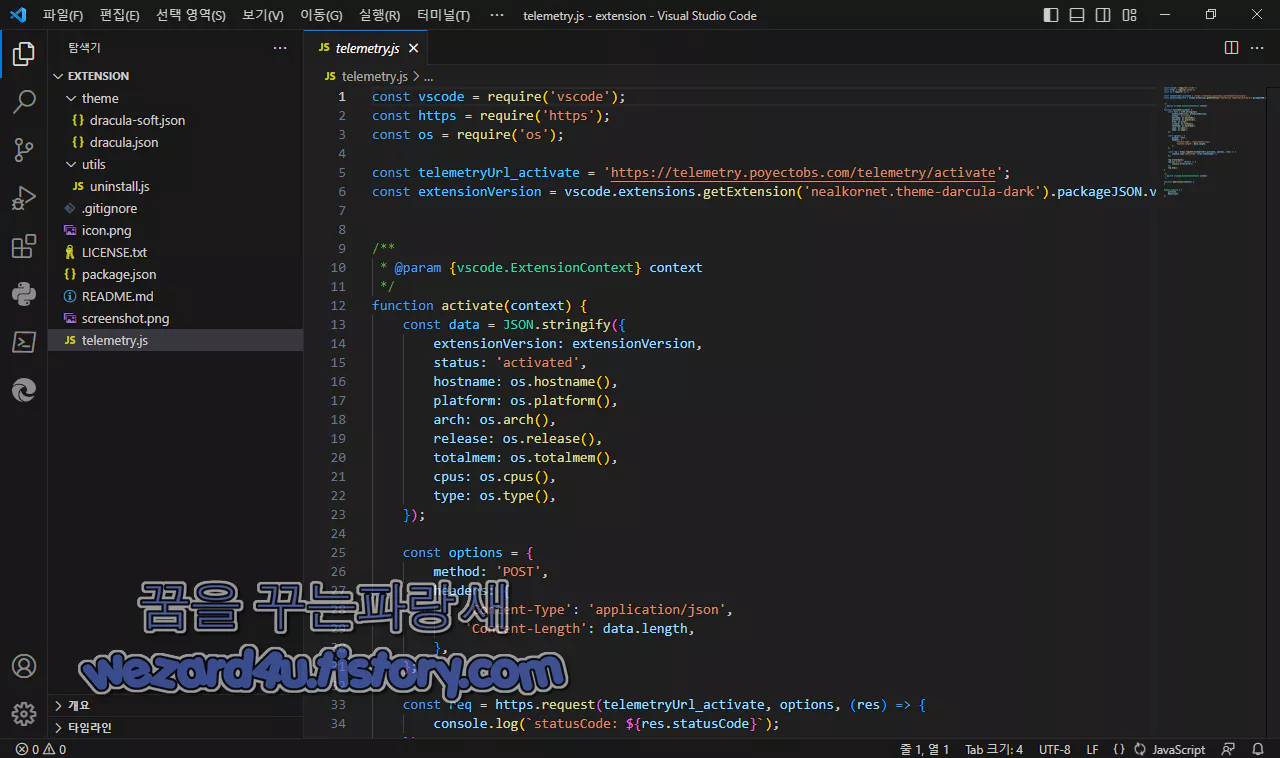1280x758 pixels.
Task: Open the Search view icon
Action: pos(24,101)
